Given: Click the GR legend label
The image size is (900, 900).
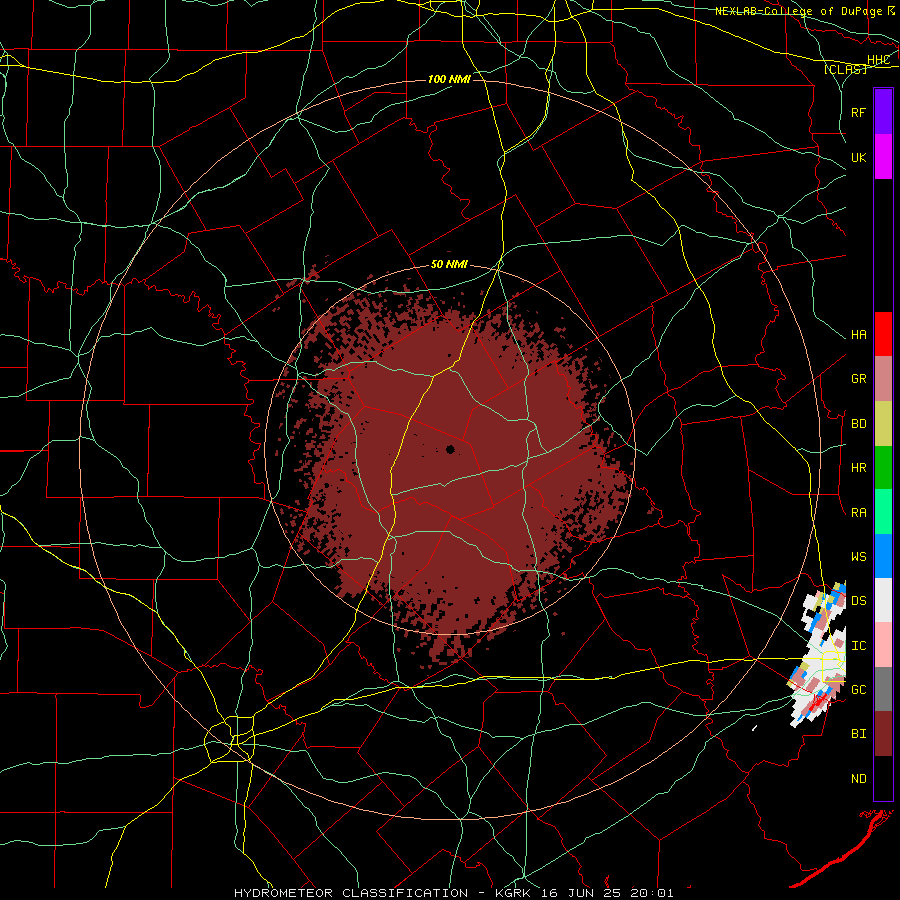Looking at the screenshot, I should 859,379.
